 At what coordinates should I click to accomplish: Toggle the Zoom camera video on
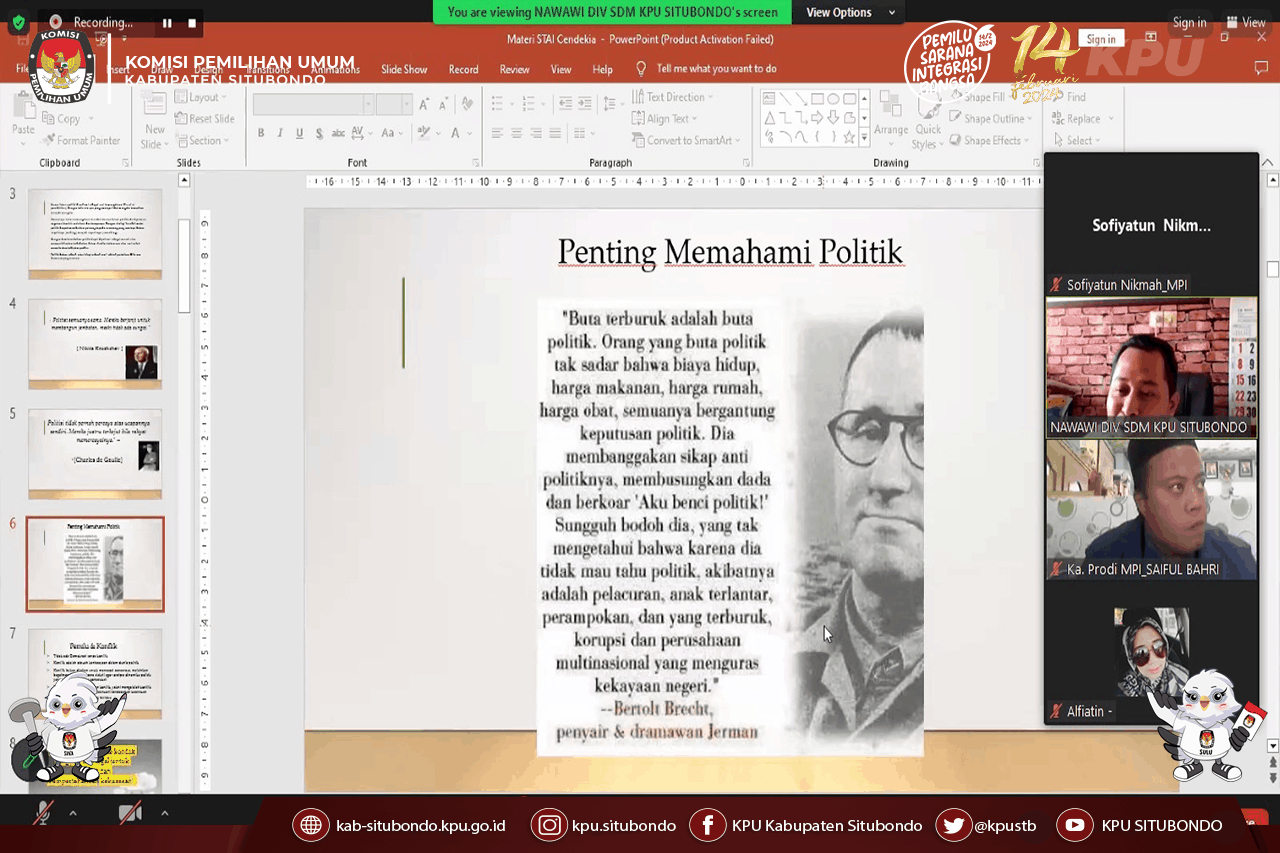(130, 813)
